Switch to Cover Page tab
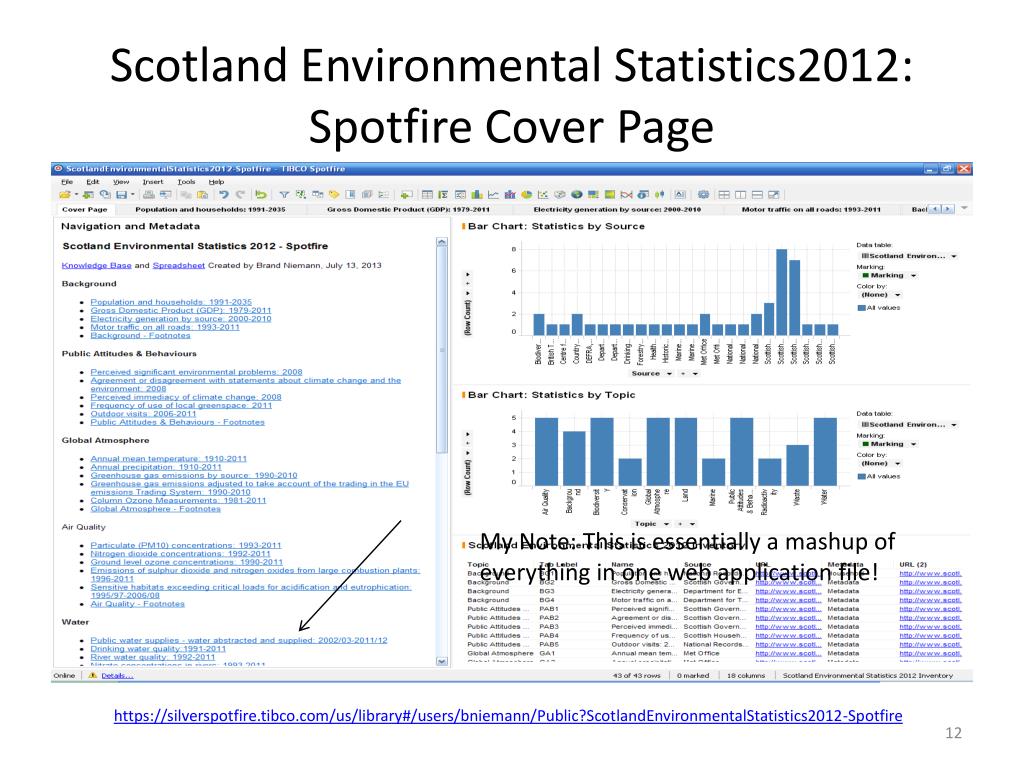 (x=84, y=210)
